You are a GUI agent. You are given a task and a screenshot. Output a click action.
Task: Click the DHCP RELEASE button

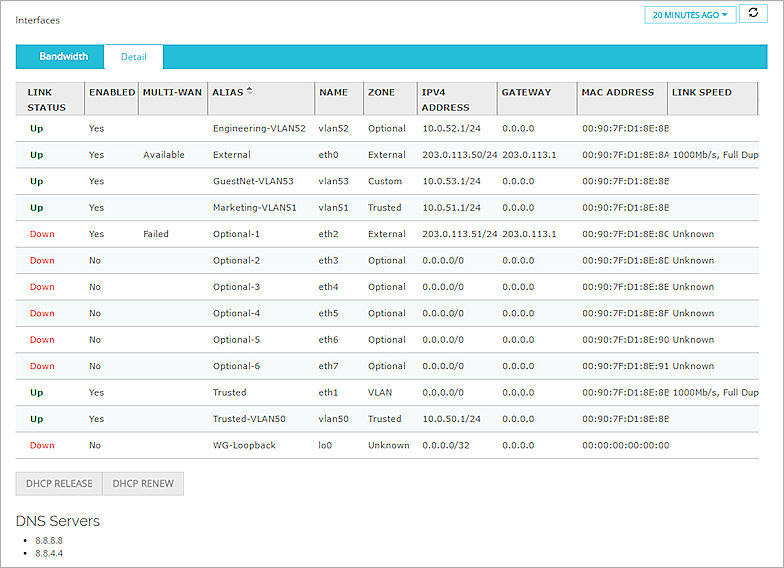pyautogui.click(x=59, y=484)
